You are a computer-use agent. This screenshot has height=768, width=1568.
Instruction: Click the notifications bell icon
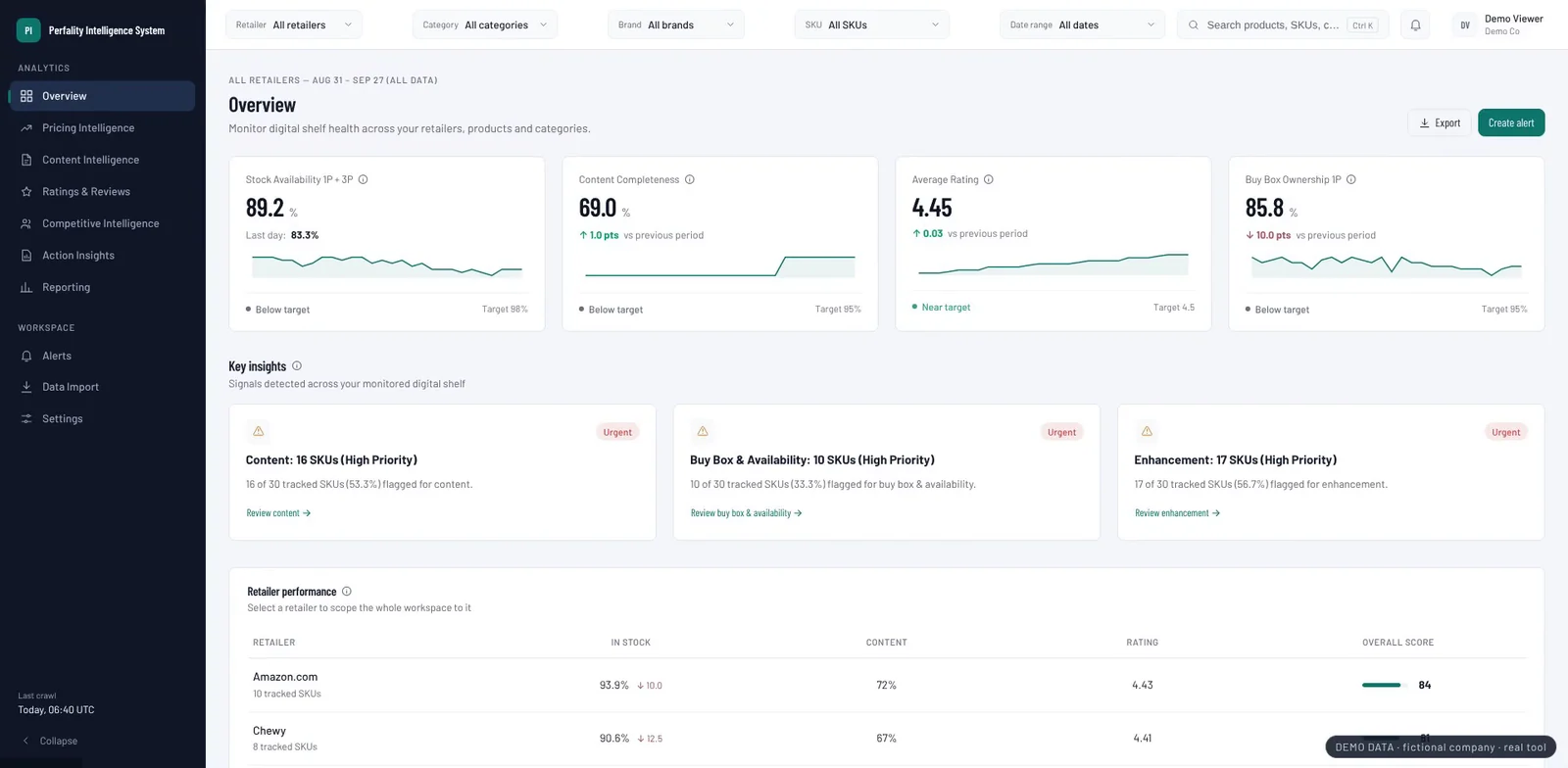click(1415, 25)
